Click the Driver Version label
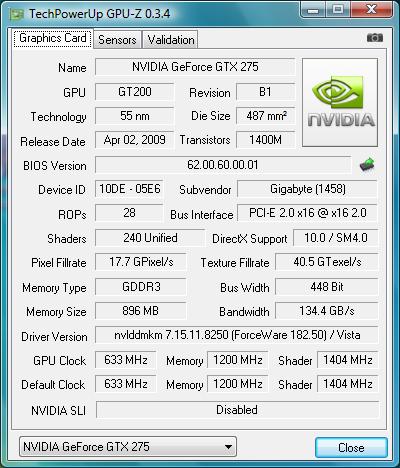400x468 pixels. point(54,337)
